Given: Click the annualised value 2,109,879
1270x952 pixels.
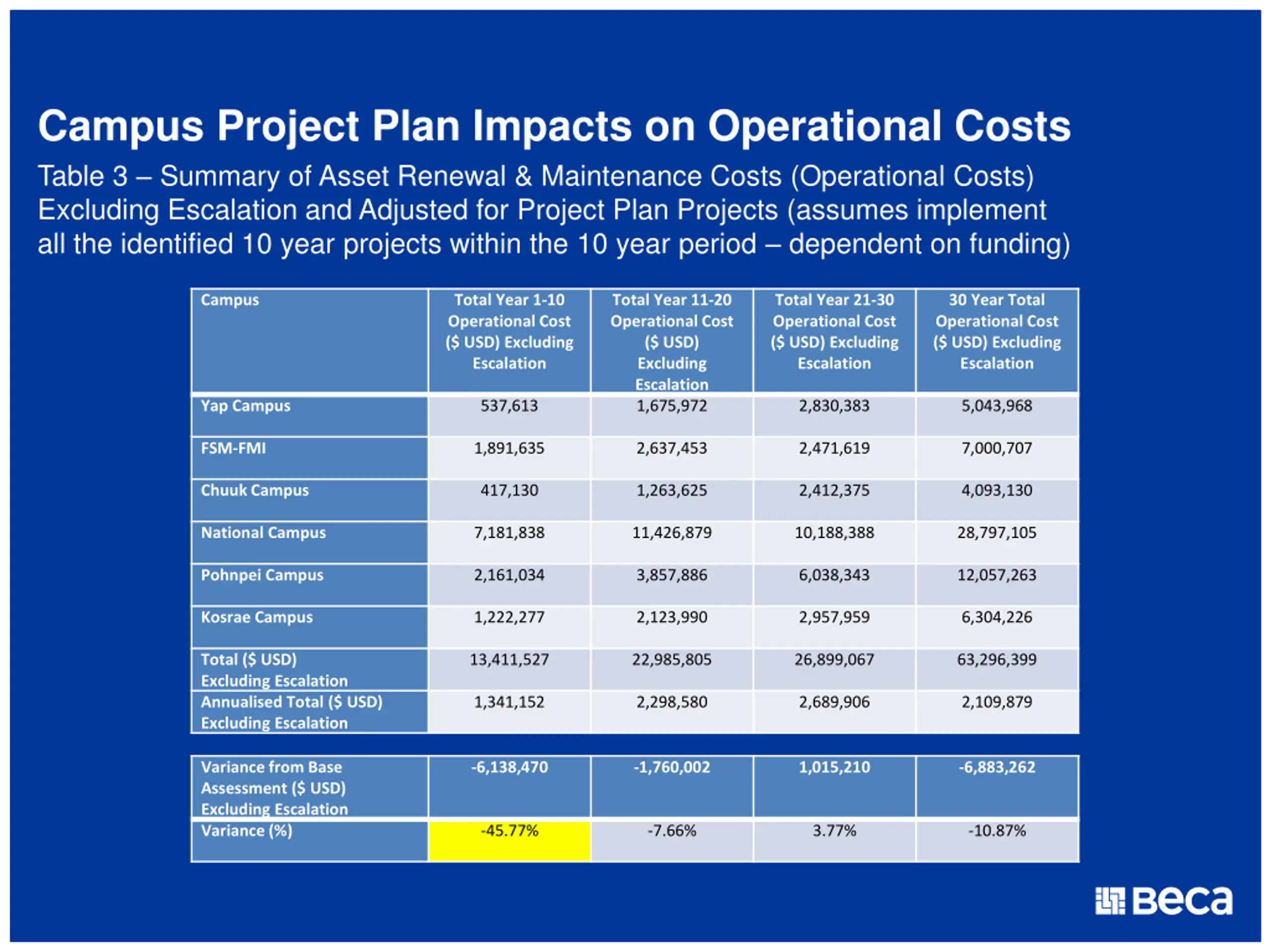Looking at the screenshot, I should [997, 703].
